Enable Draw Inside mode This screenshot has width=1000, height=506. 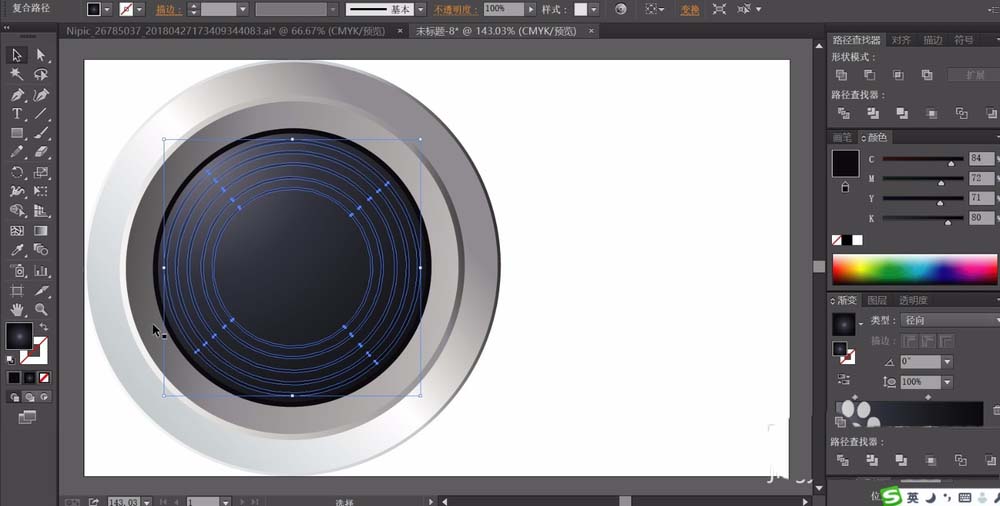pyautogui.click(x=44, y=397)
